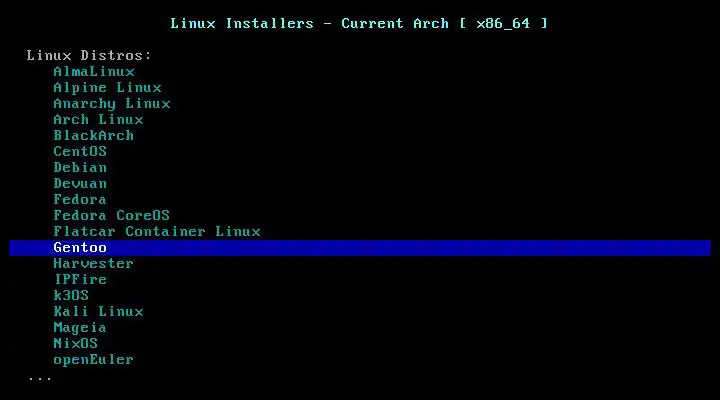
Task: Choose Kali Linux from the list
Action: [x=98, y=311]
